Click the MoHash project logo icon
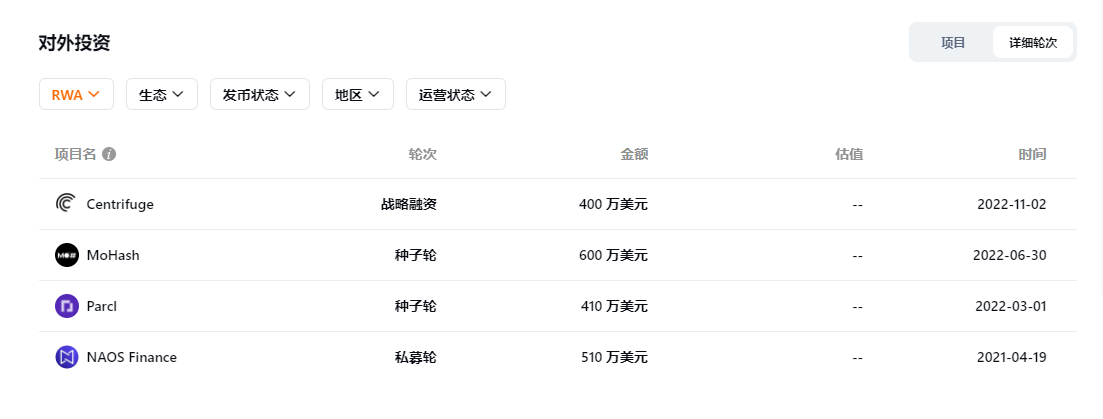1103x419 pixels. click(x=66, y=255)
